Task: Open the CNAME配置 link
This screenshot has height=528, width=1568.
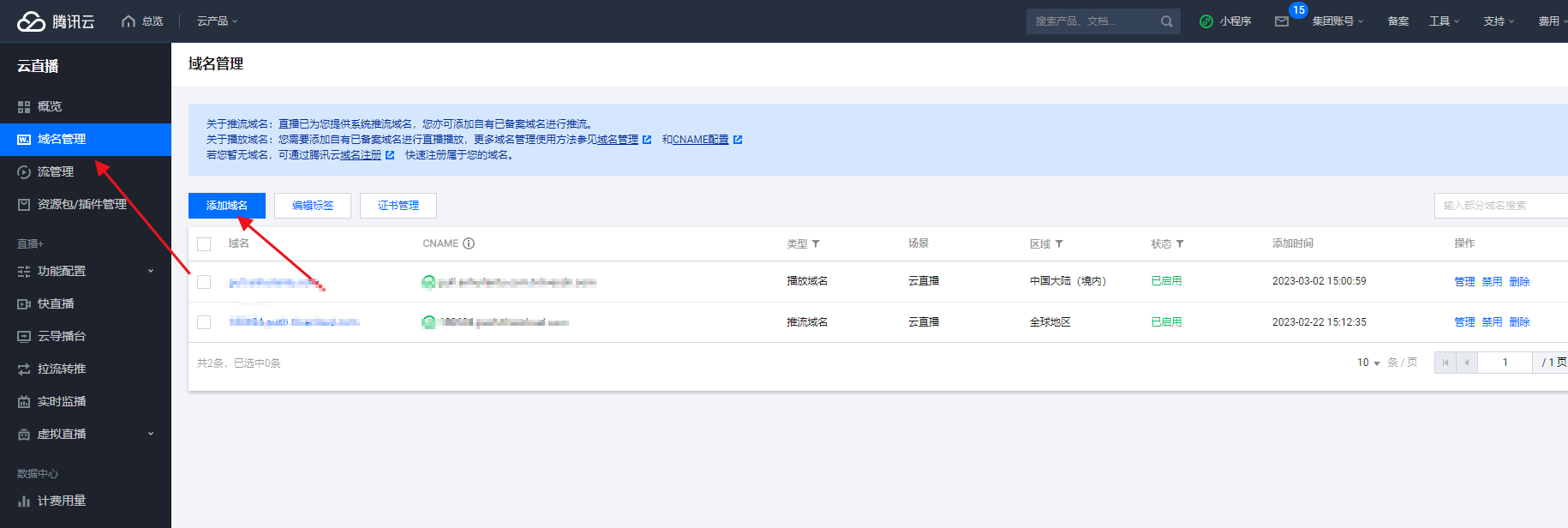Action: pyautogui.click(x=700, y=140)
